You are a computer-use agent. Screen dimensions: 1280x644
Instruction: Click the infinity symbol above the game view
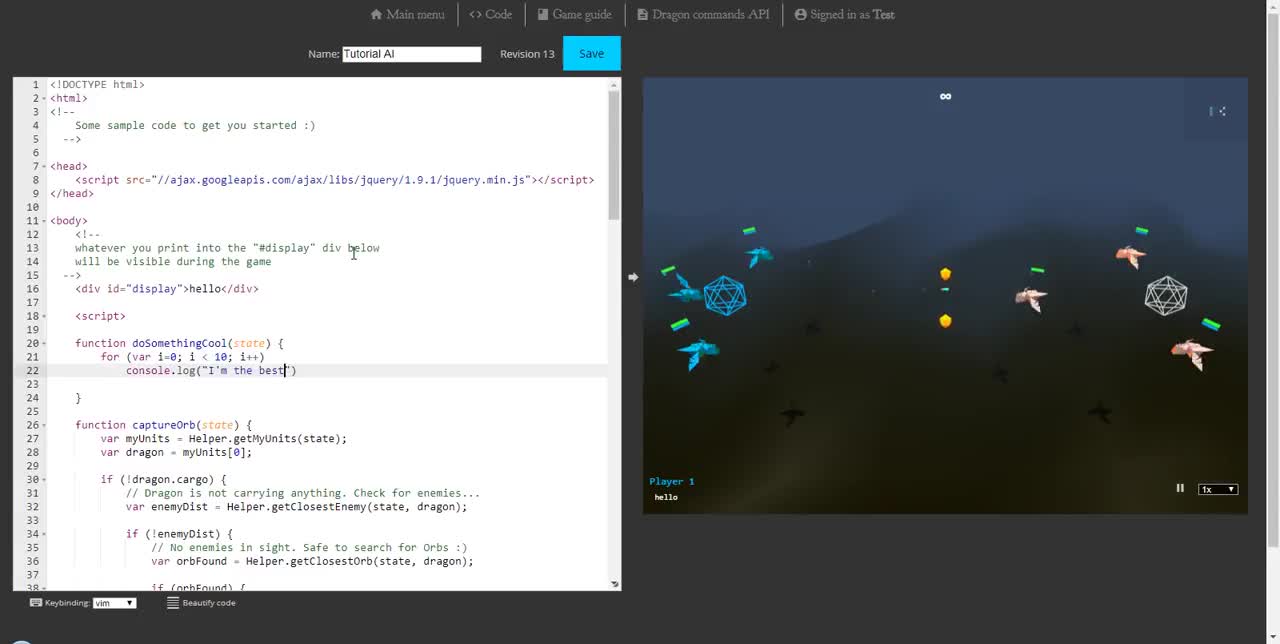coord(945,96)
